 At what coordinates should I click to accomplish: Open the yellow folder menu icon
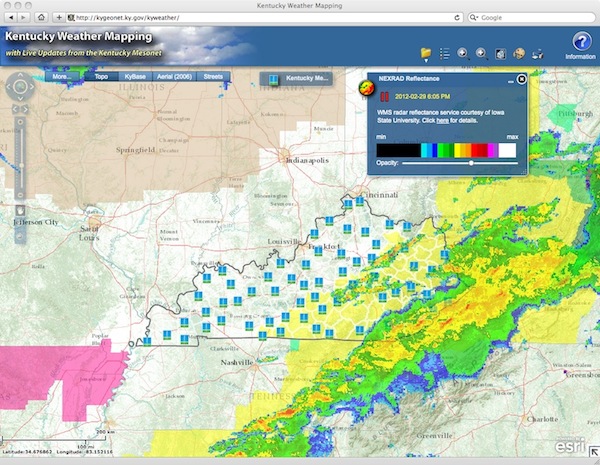point(426,54)
